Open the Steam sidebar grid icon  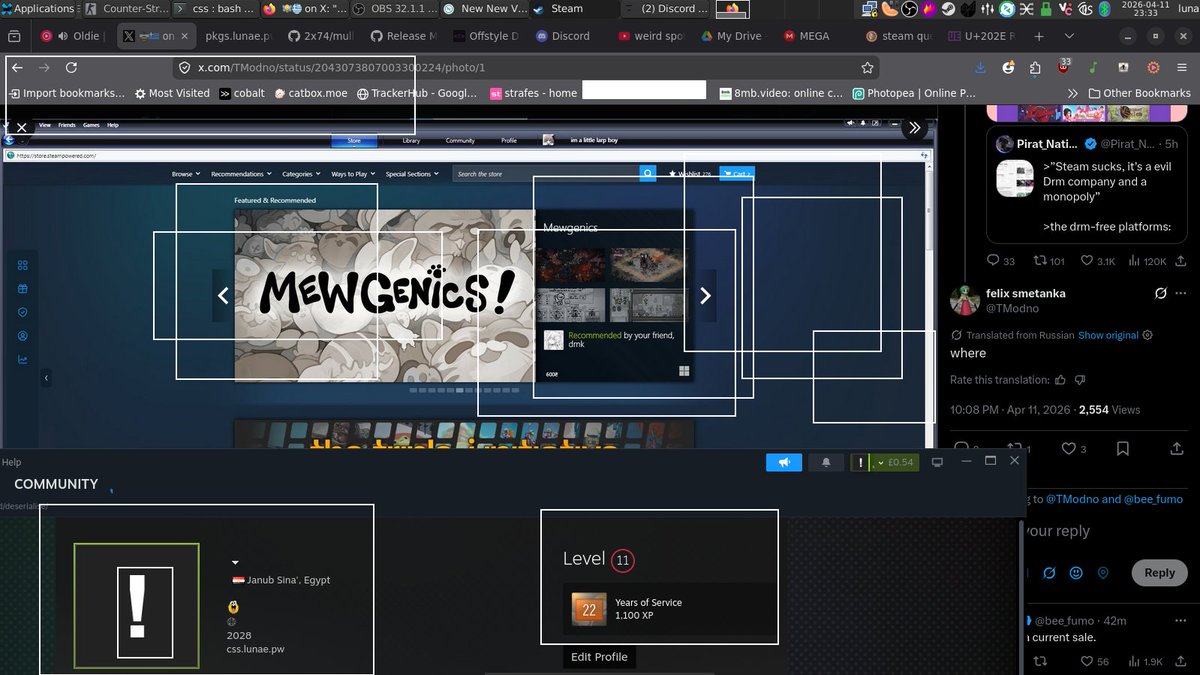pos(22,265)
